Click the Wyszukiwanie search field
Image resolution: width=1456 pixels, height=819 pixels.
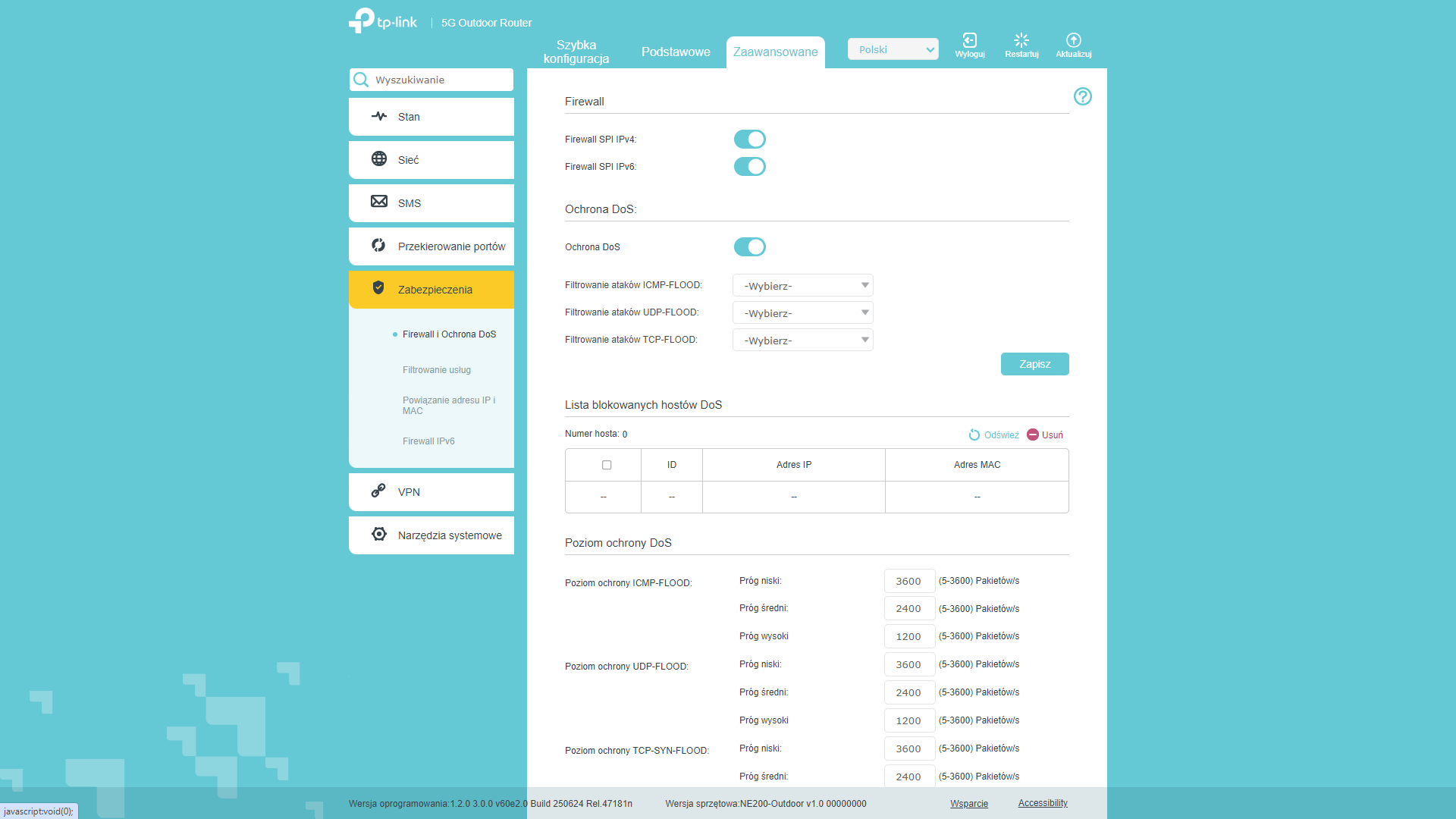[x=440, y=80]
